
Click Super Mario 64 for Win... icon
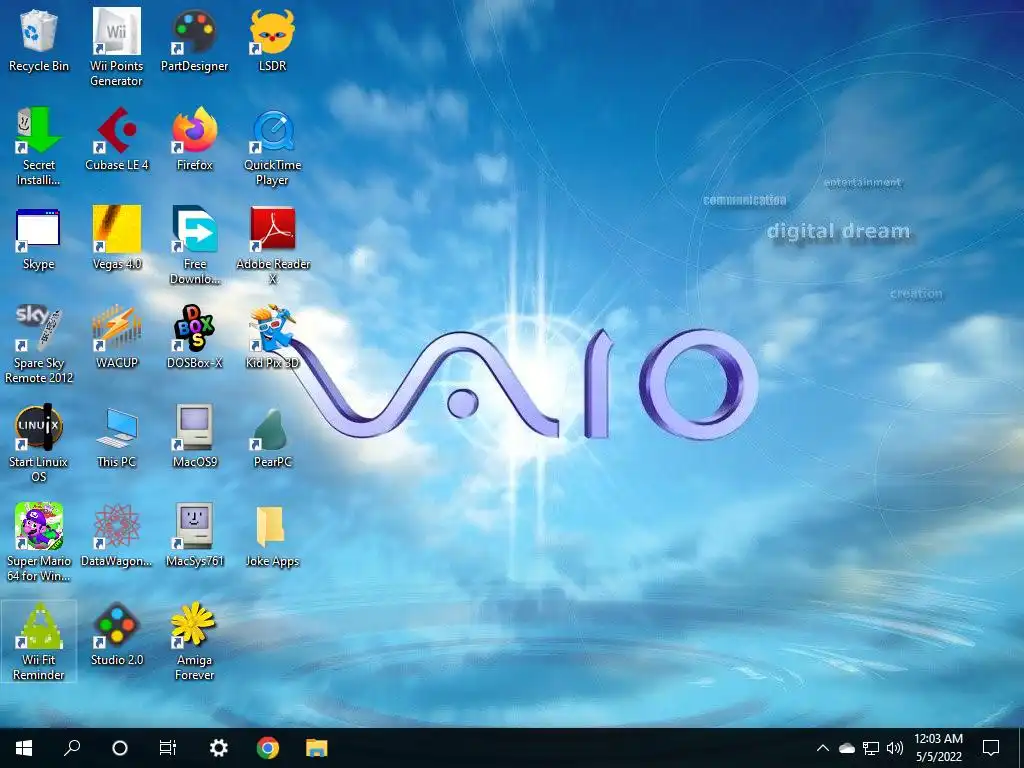[x=39, y=526]
